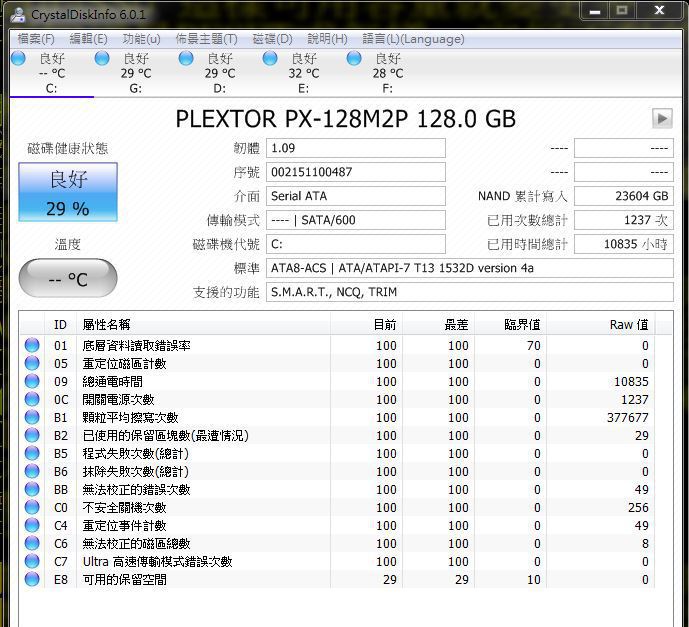Image resolution: width=689 pixels, height=627 pixels.
Task: Click the 最差 column header
Action: coord(438,325)
